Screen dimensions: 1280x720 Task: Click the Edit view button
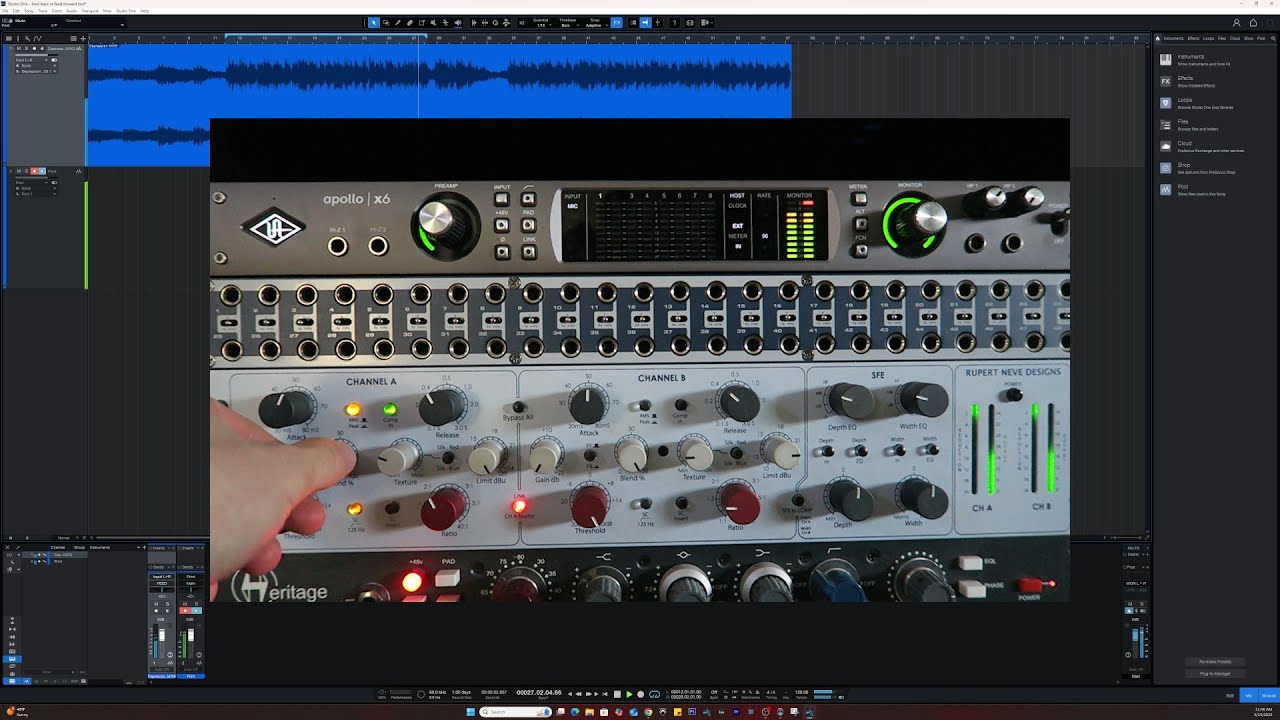1230,695
